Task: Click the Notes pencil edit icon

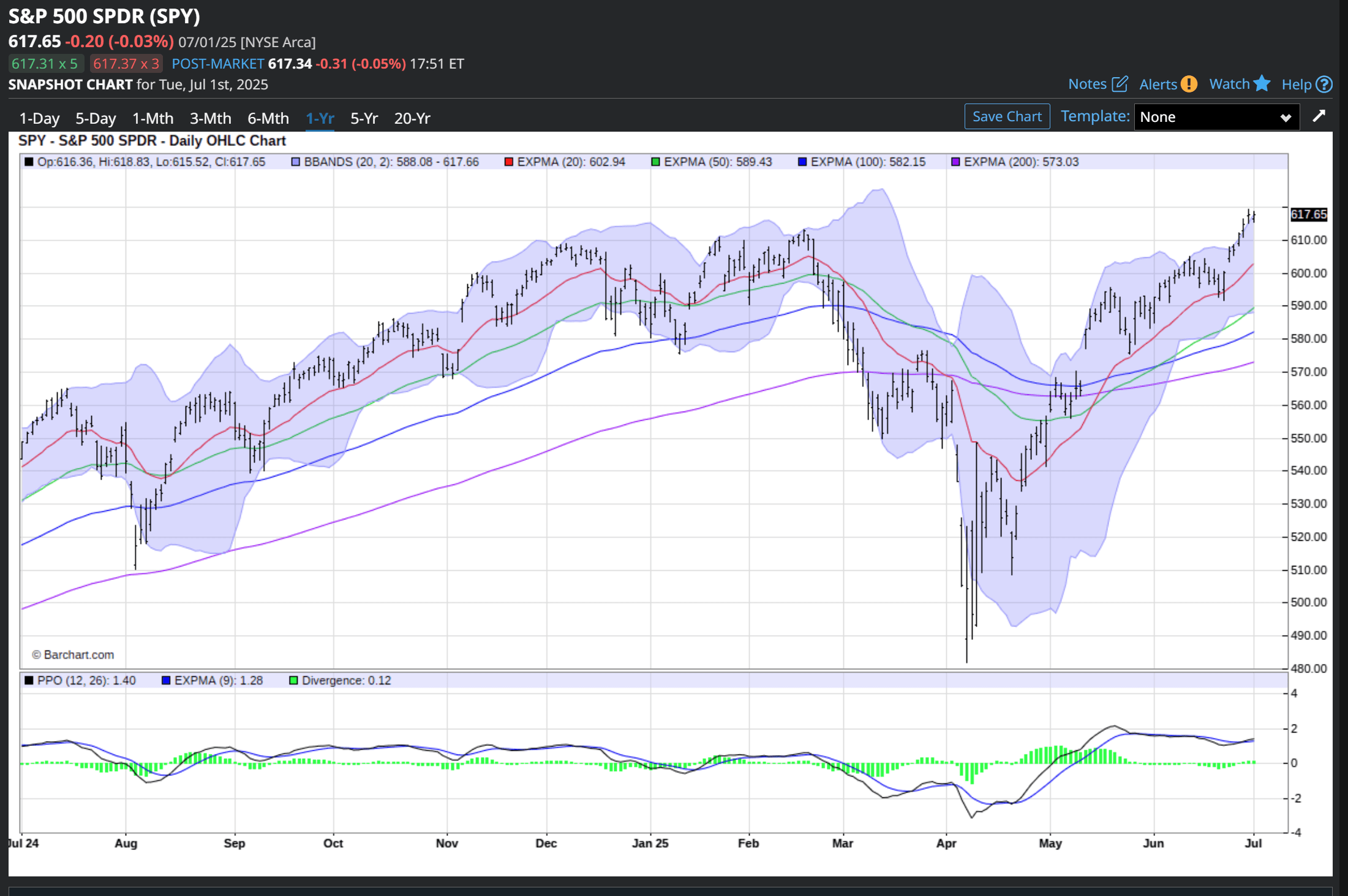Action: coord(1120,84)
